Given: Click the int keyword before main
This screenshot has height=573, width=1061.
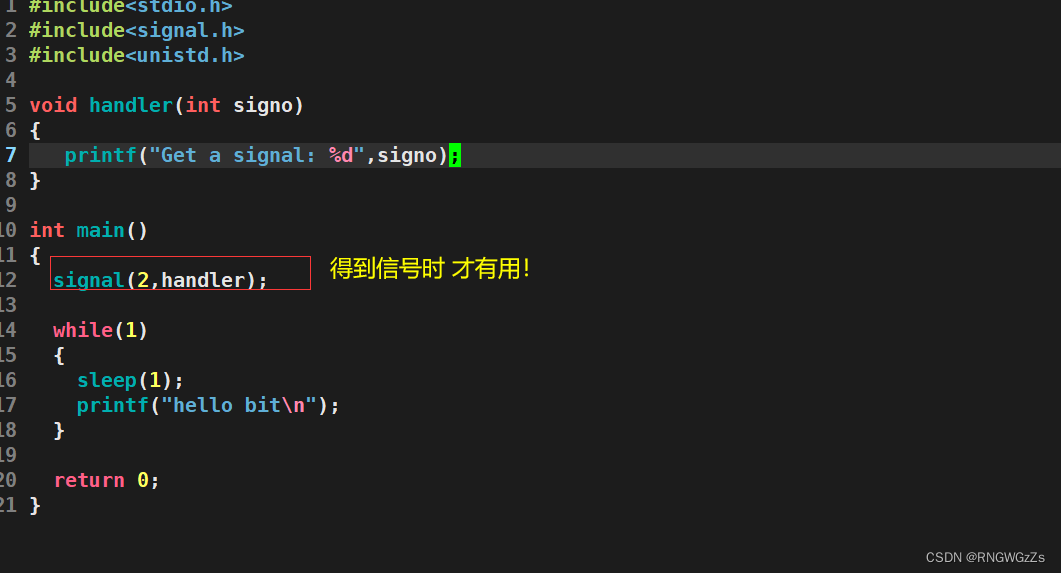Looking at the screenshot, I should [x=47, y=230].
